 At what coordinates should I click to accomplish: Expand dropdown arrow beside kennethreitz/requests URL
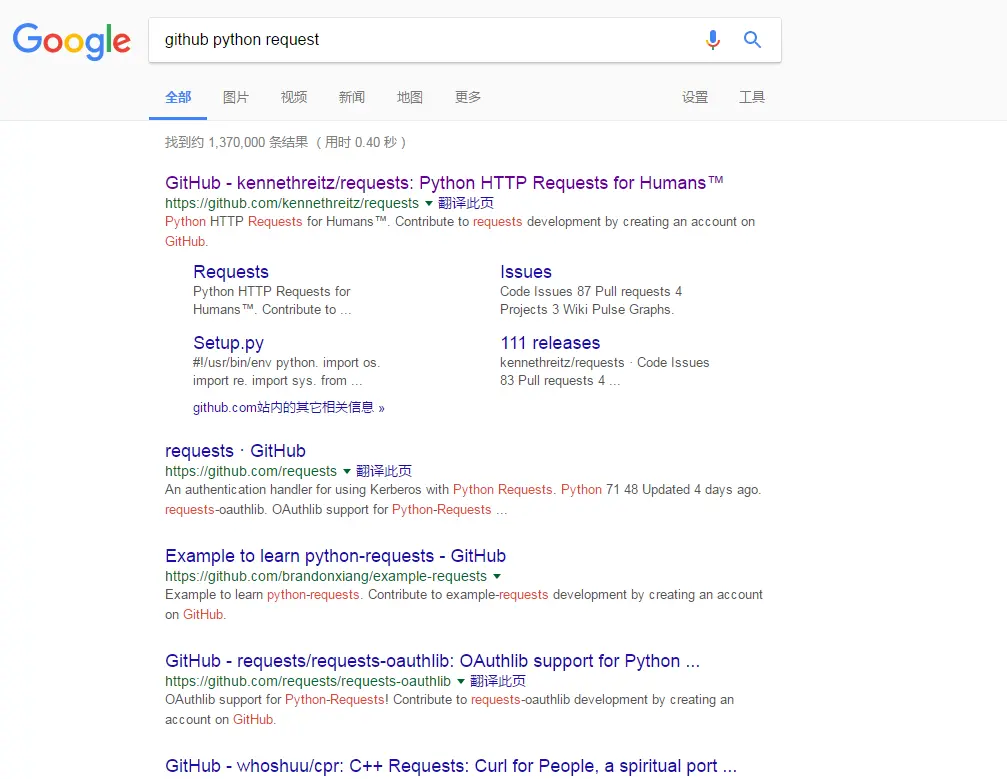click(x=428, y=204)
